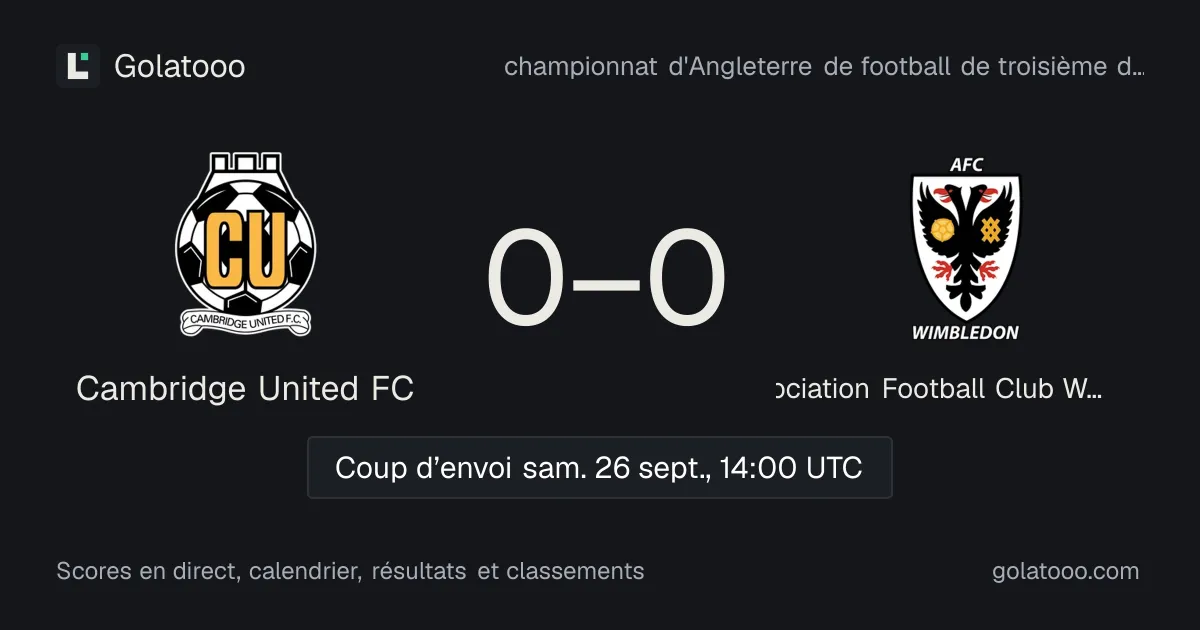The width and height of the screenshot is (1200, 630).
Task: Click the away team score zero
Action: 686,279
